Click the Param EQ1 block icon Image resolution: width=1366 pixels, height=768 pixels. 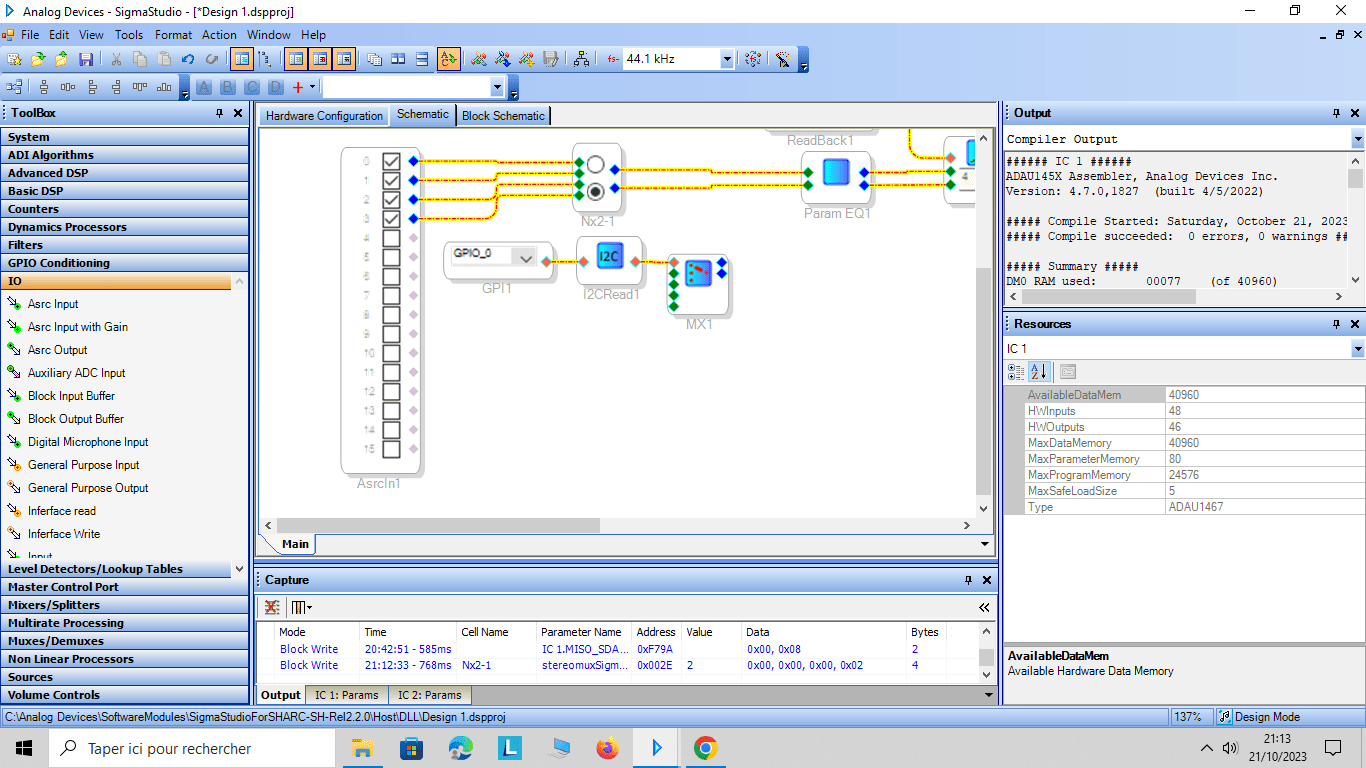point(836,172)
